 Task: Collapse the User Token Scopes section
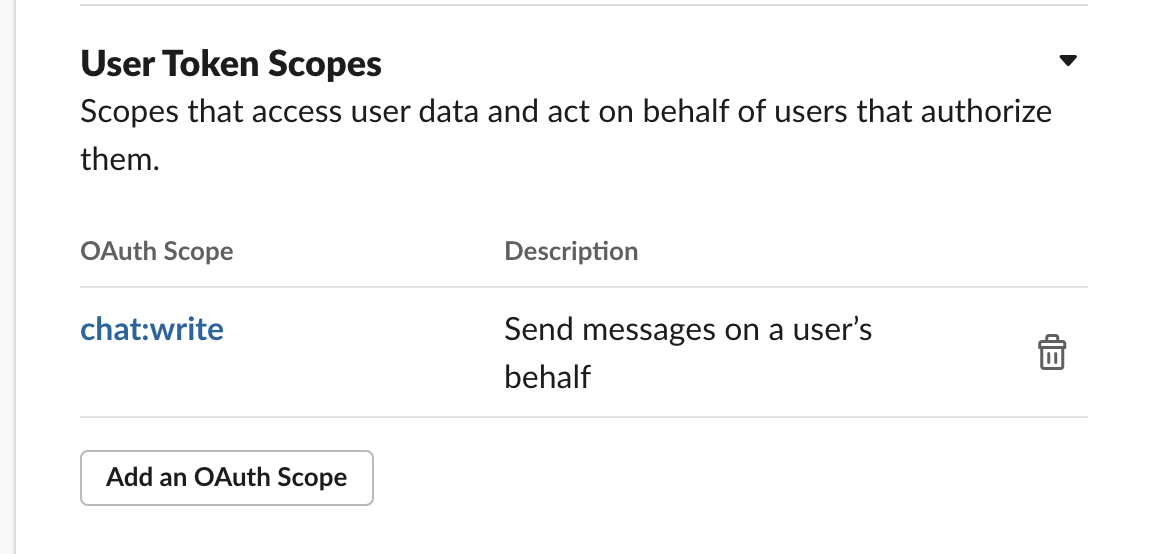(1068, 61)
